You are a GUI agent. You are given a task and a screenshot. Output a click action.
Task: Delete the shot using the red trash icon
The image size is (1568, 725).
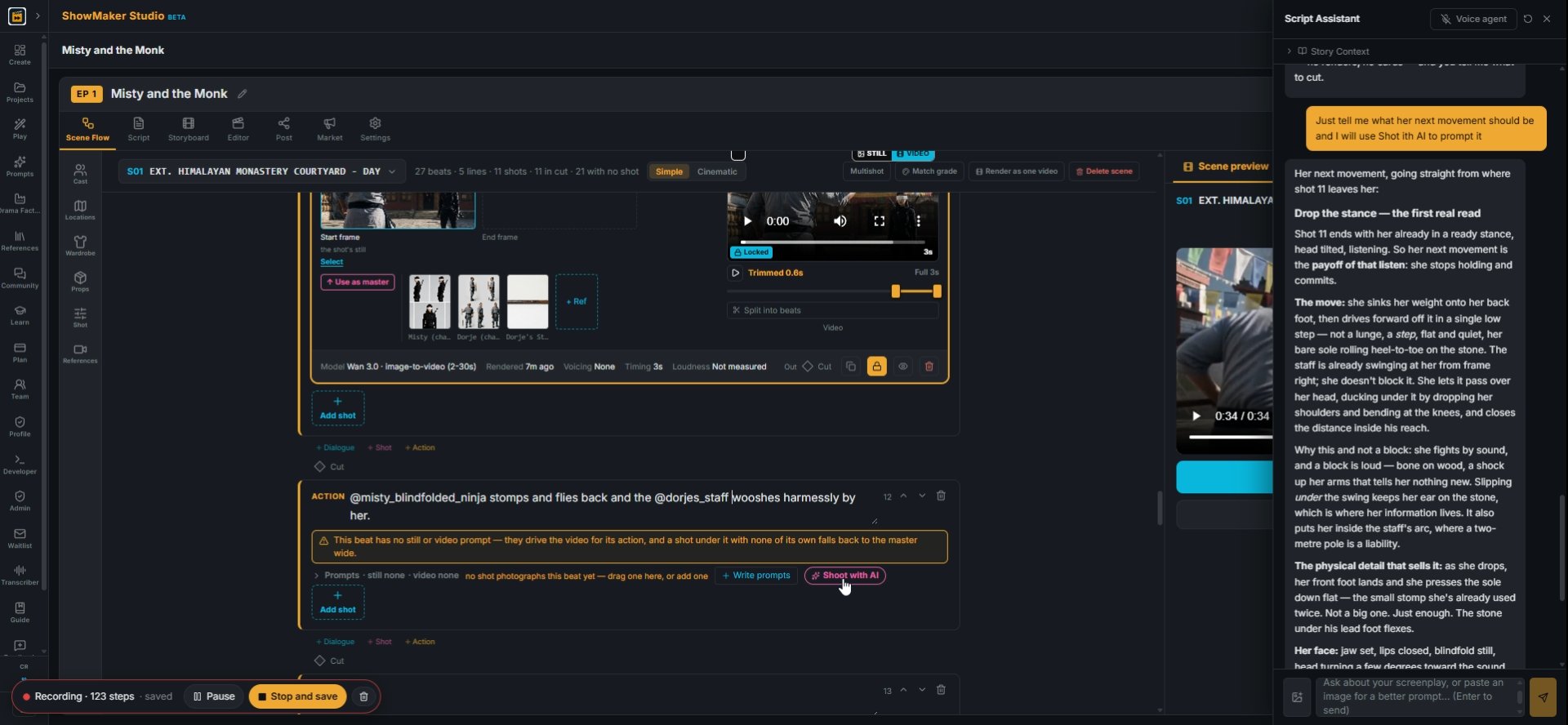pyautogui.click(x=929, y=367)
